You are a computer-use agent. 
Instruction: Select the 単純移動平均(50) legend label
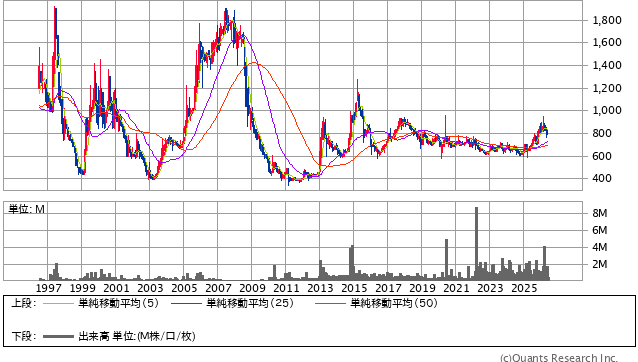click(394, 303)
